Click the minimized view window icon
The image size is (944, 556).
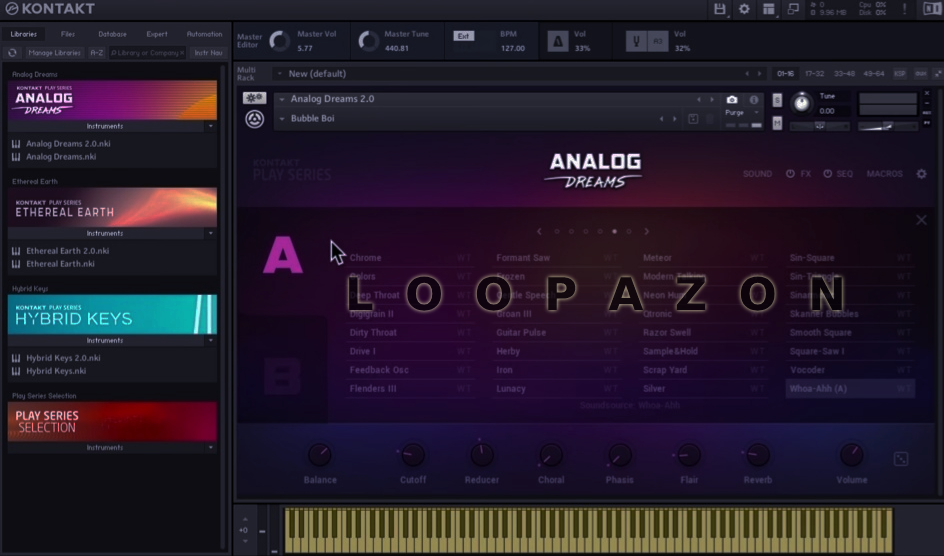[793, 9]
